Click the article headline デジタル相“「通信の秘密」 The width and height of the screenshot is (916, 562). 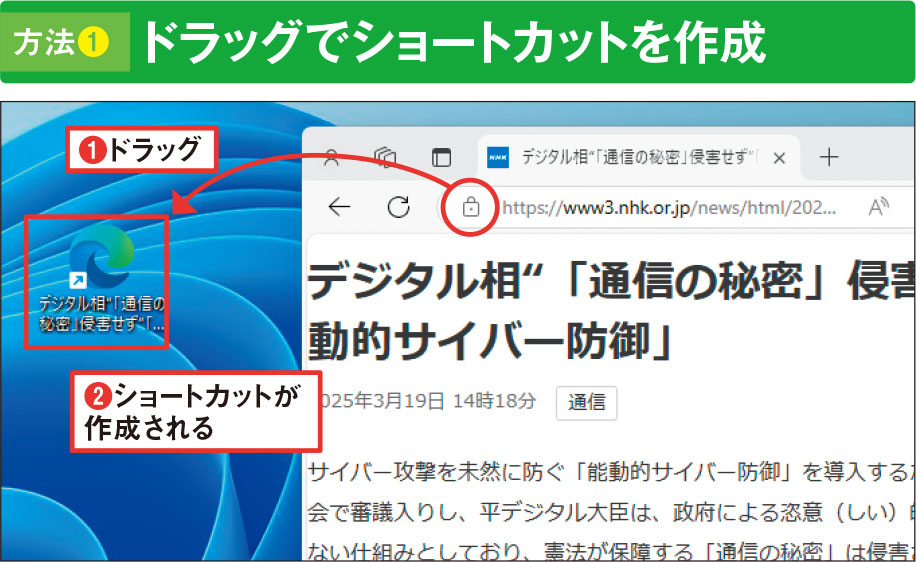click(x=611, y=280)
